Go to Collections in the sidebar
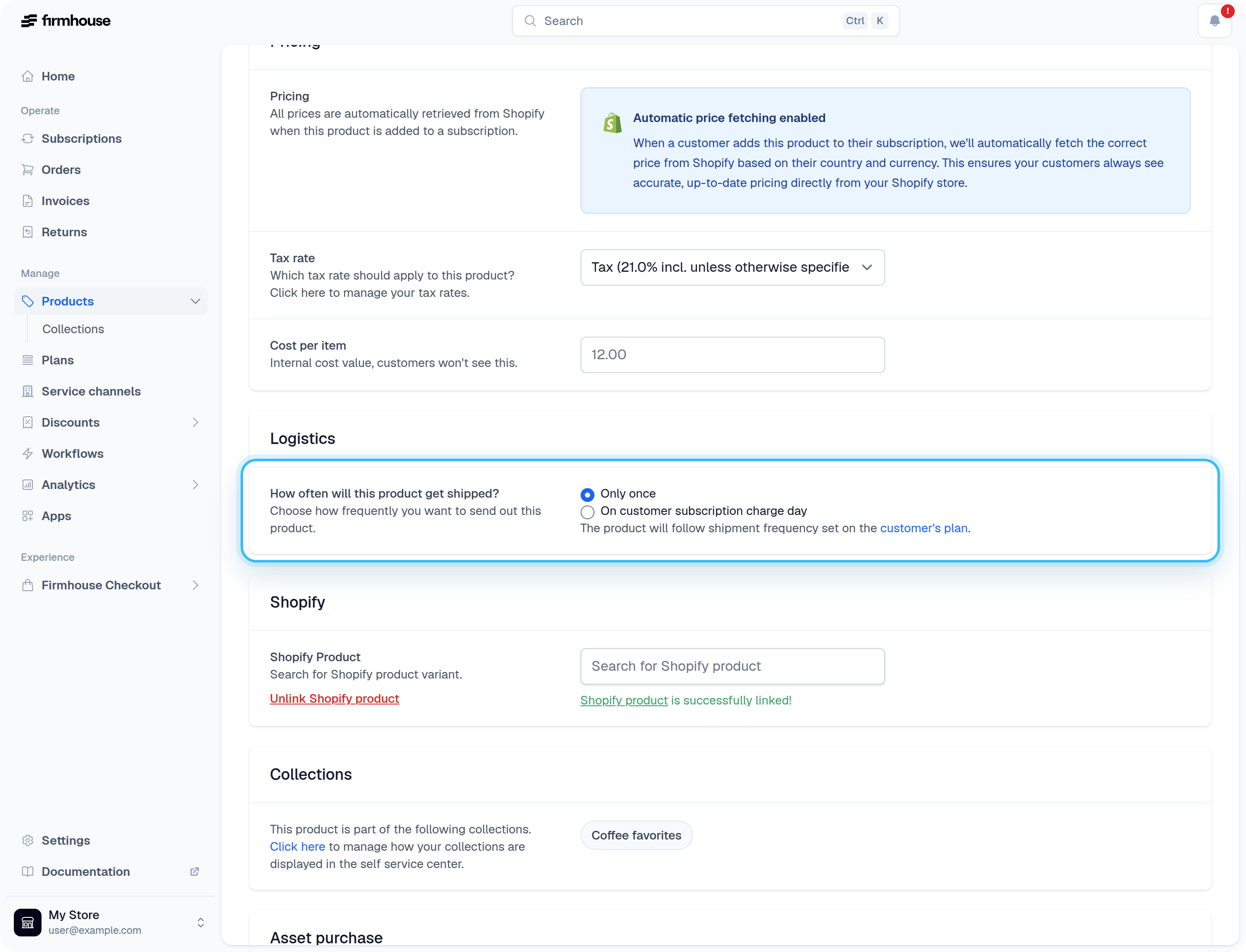 tap(73, 329)
